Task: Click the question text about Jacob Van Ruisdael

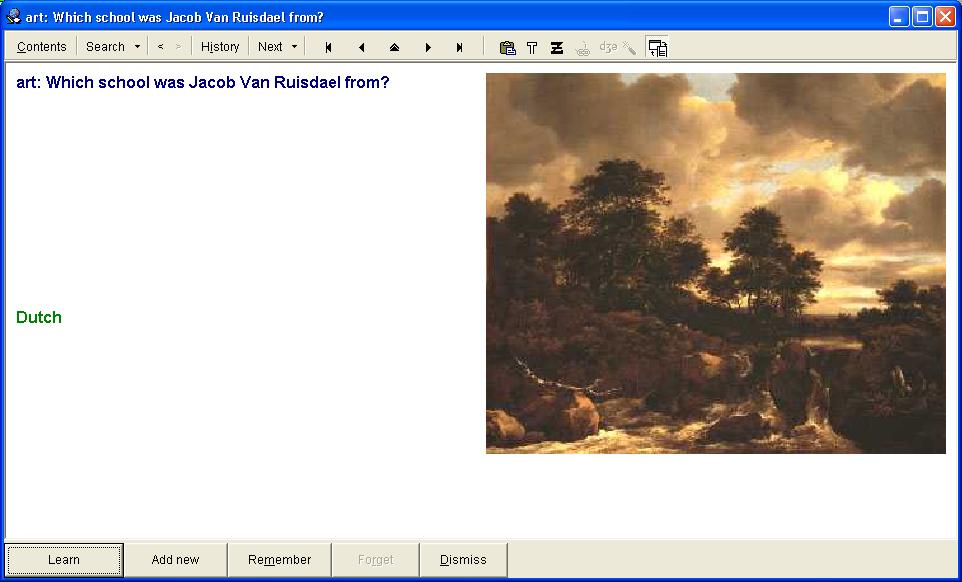Action: (203, 82)
